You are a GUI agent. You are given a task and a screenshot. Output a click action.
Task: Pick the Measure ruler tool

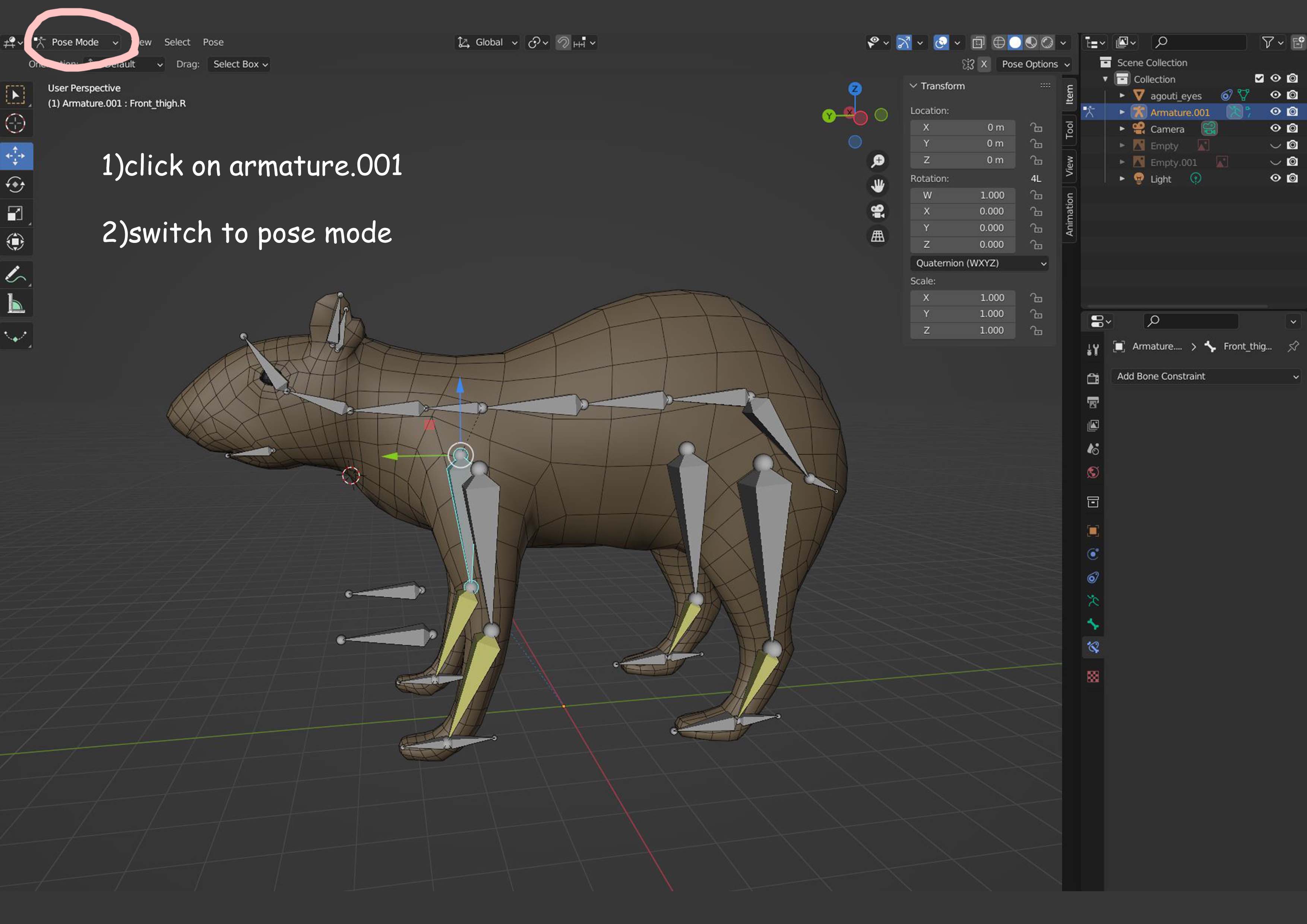[15, 304]
